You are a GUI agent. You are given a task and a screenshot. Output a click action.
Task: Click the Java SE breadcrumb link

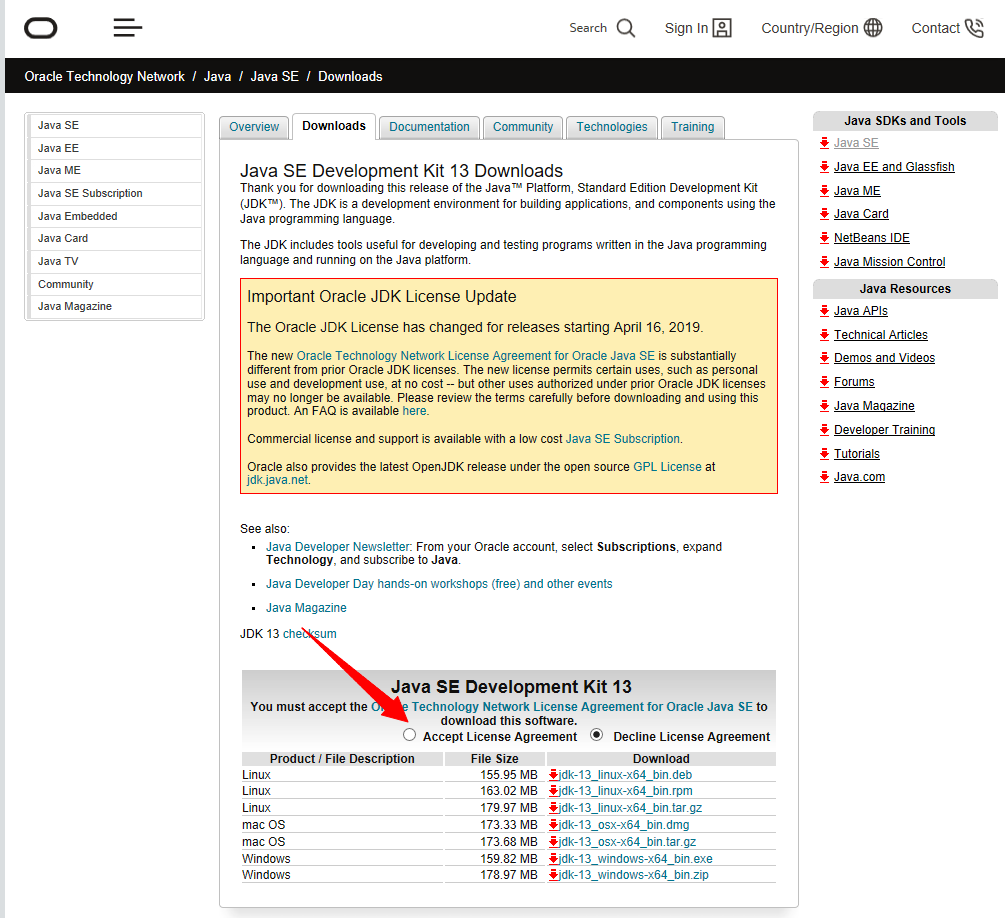274,76
